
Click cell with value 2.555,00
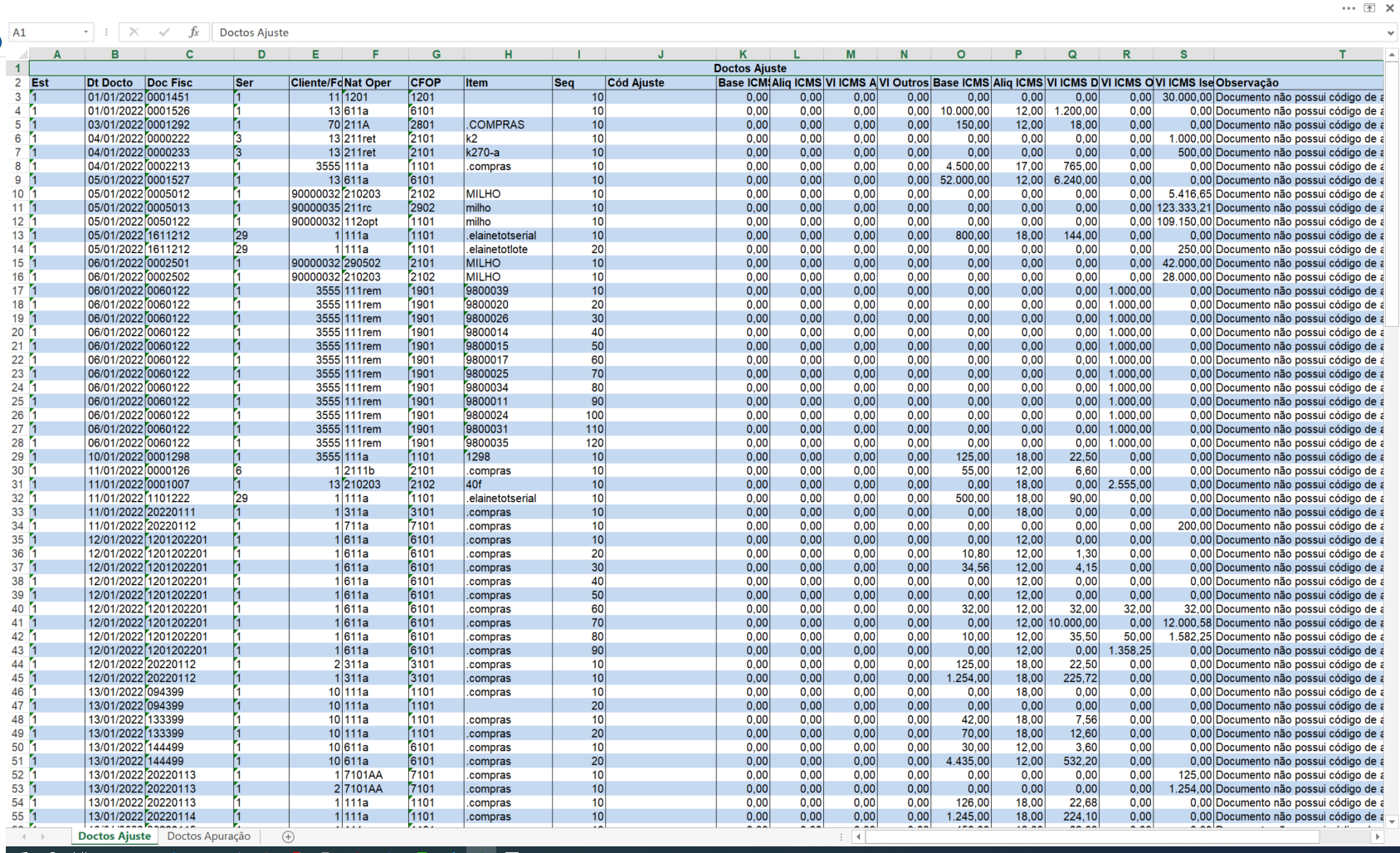coord(1126,485)
